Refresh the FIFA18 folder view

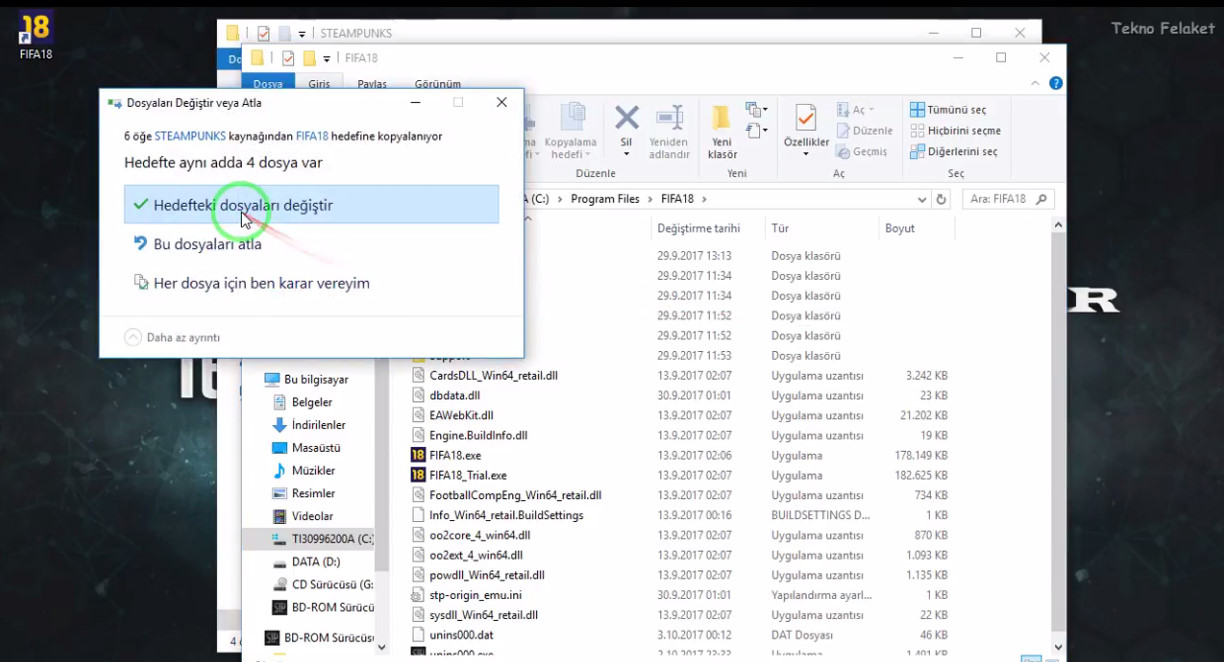point(941,199)
